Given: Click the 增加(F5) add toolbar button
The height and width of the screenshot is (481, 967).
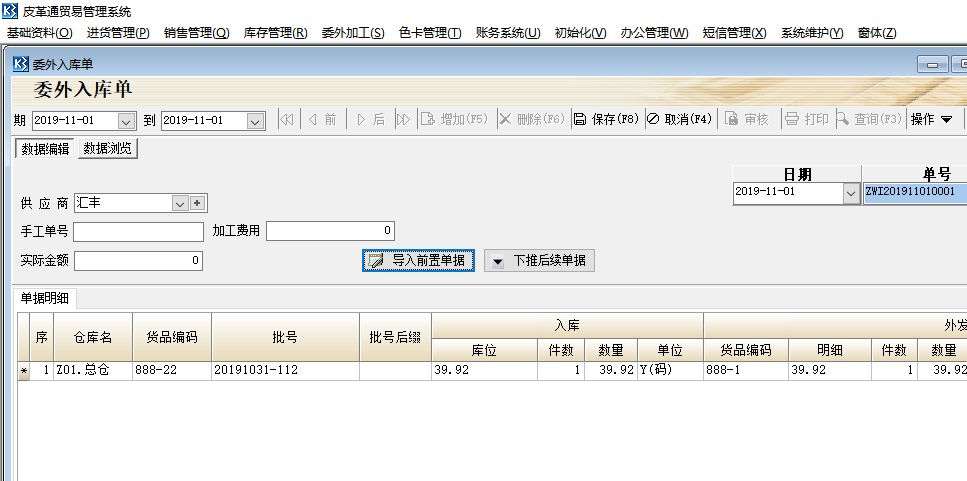Looking at the screenshot, I should point(455,120).
